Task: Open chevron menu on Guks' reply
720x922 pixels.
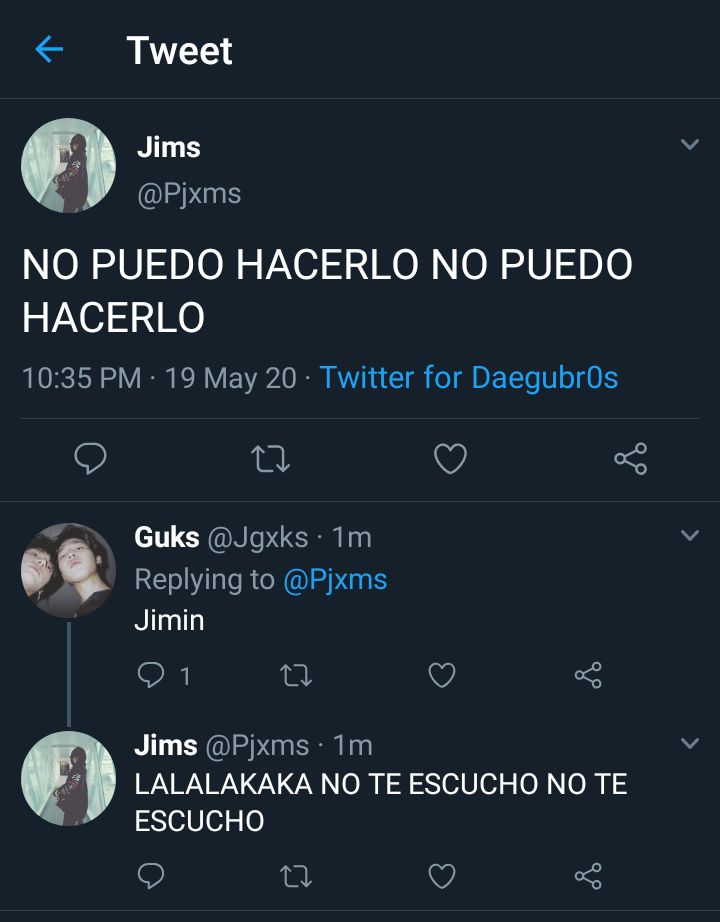Action: point(689,535)
